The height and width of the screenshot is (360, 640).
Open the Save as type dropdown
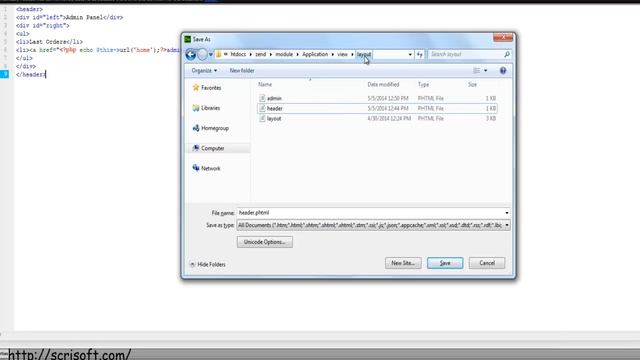point(373,225)
